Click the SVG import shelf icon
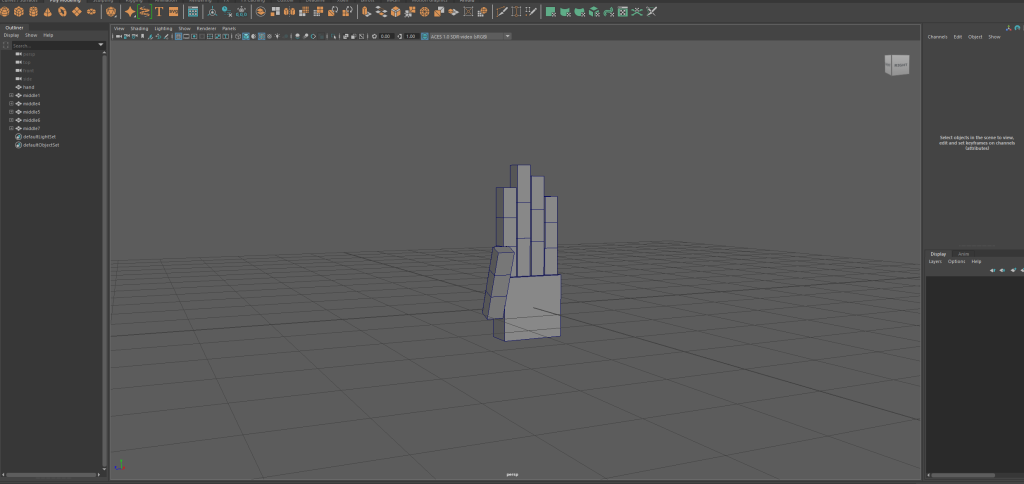 [174, 12]
